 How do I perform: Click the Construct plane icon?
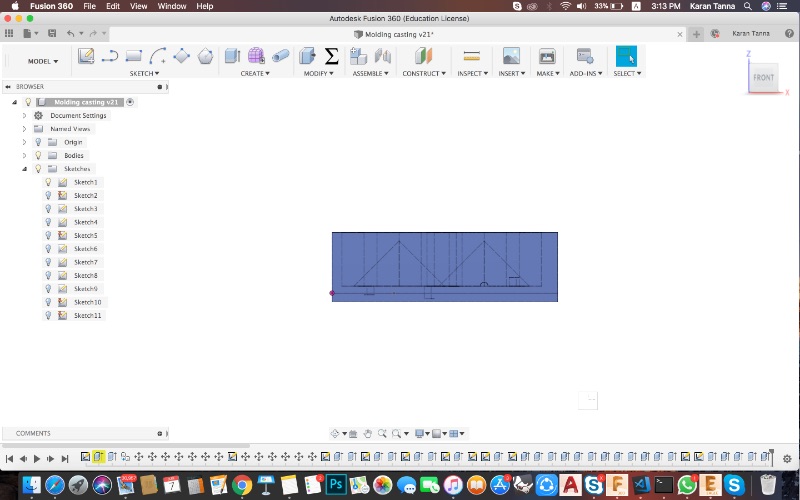coord(423,56)
